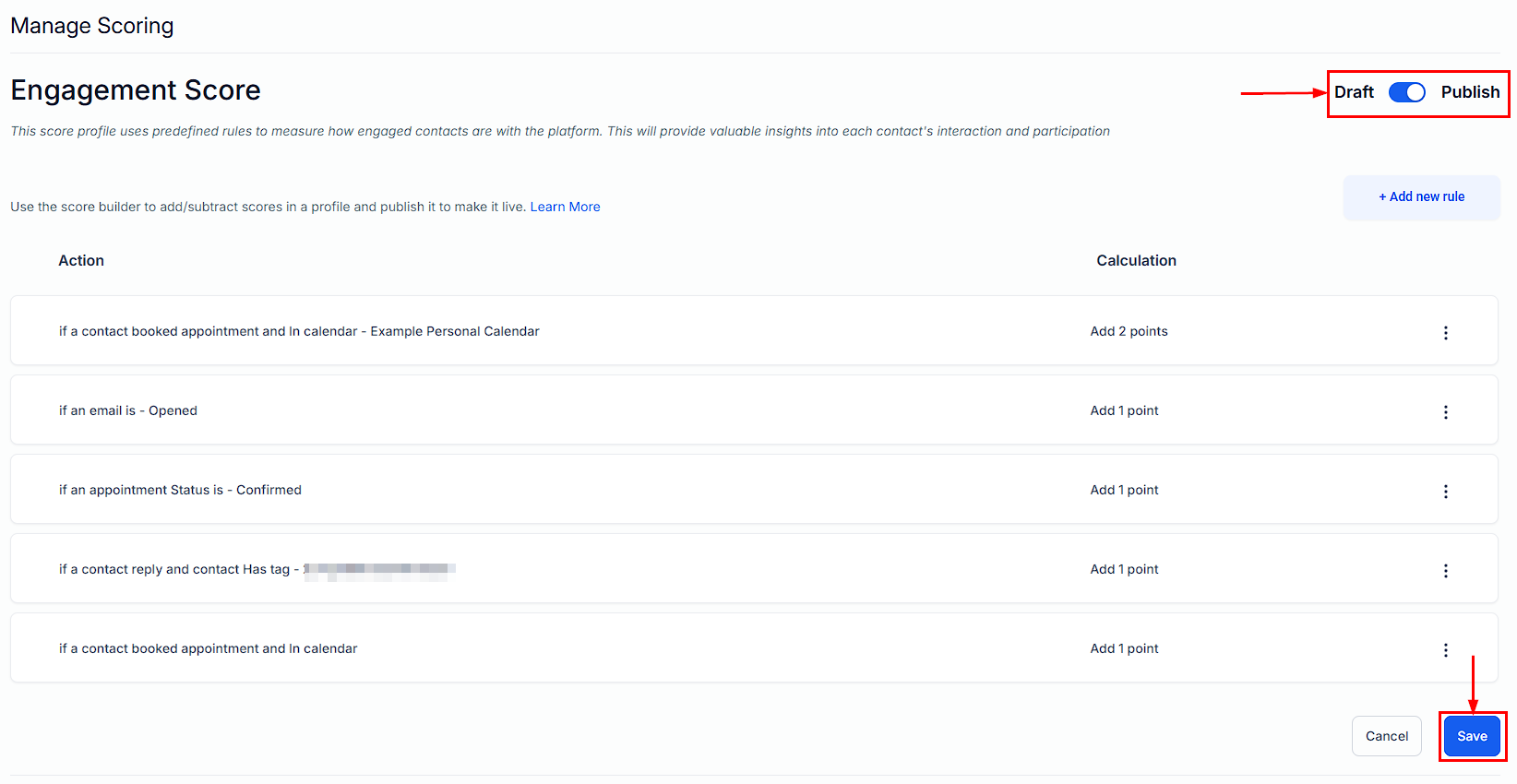Click the Calculation column header
Image resolution: width=1517 pixels, height=784 pixels.
pyautogui.click(x=1136, y=260)
